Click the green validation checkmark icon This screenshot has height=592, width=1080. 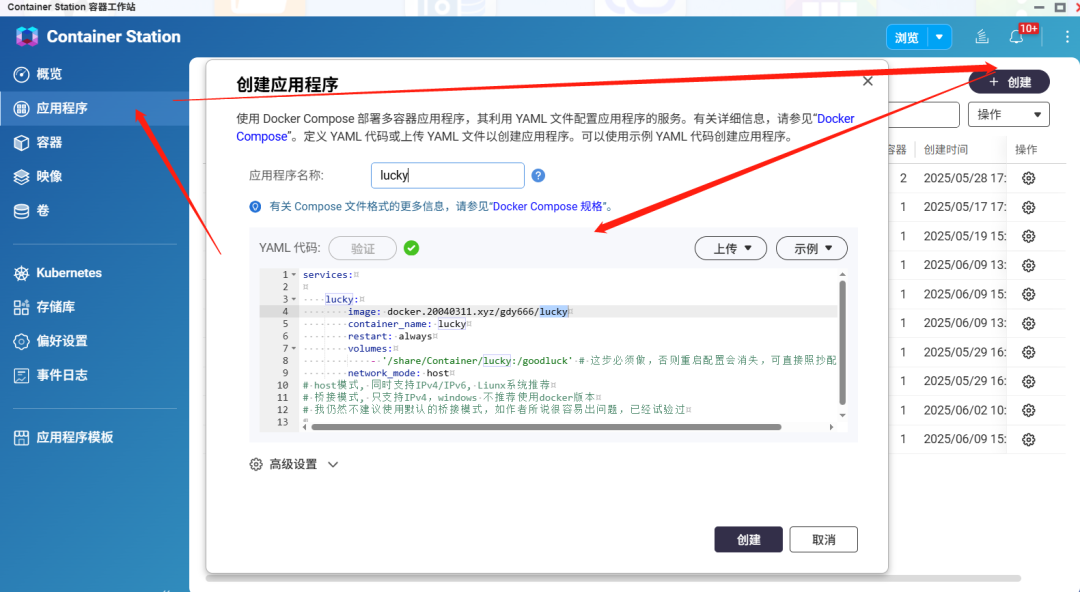point(411,248)
